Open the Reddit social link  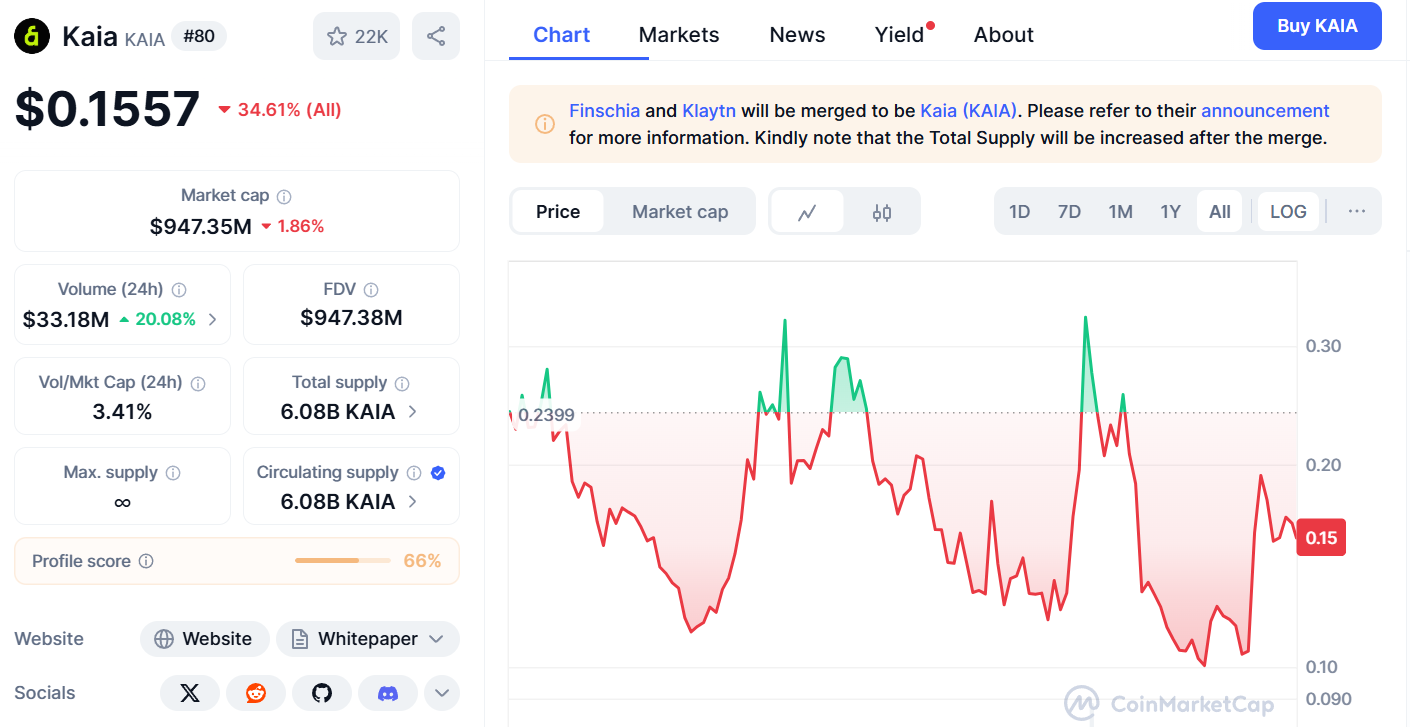[x=256, y=693]
